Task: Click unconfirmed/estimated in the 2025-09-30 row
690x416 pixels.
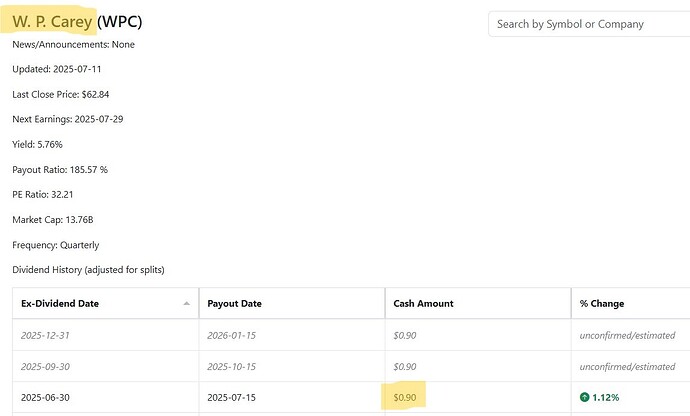Action: 628,367
